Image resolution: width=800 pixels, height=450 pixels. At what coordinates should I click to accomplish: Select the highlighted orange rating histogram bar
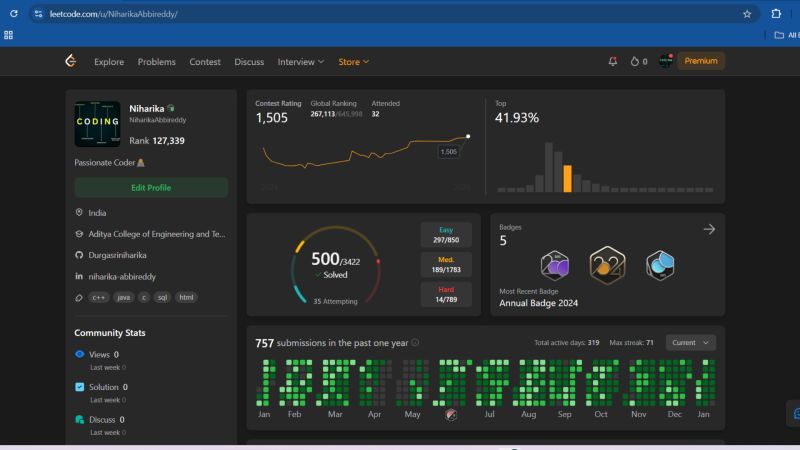(x=567, y=179)
